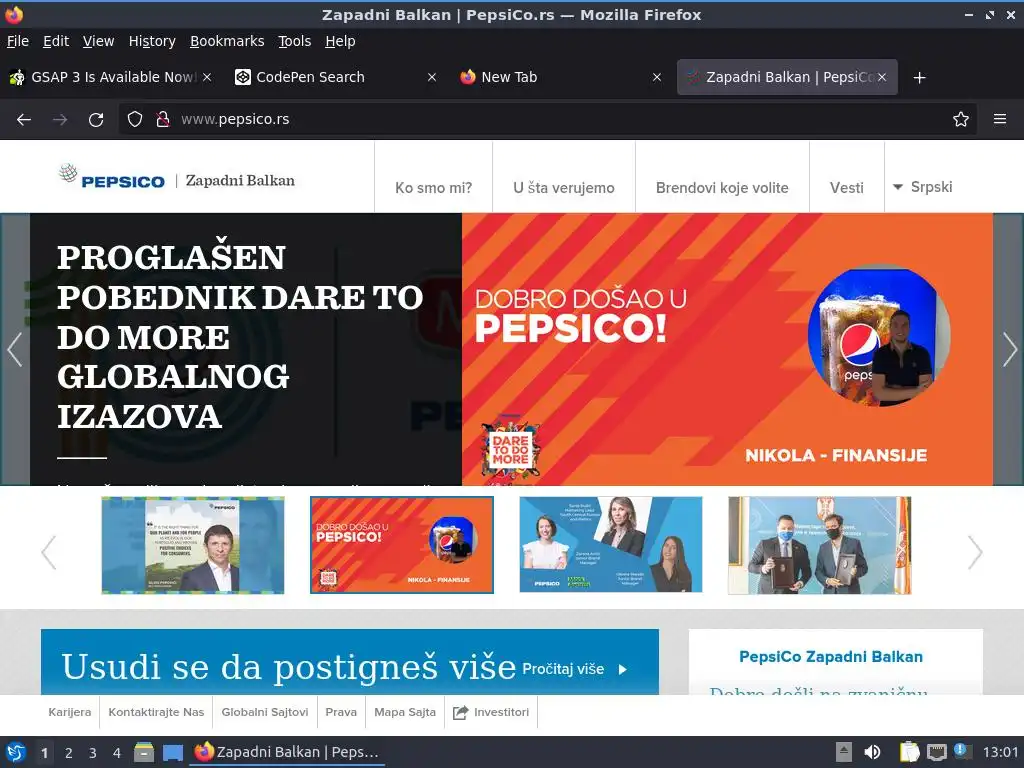The height and width of the screenshot is (768, 1024).
Task: Select the three women thumbnail
Action: [611, 545]
